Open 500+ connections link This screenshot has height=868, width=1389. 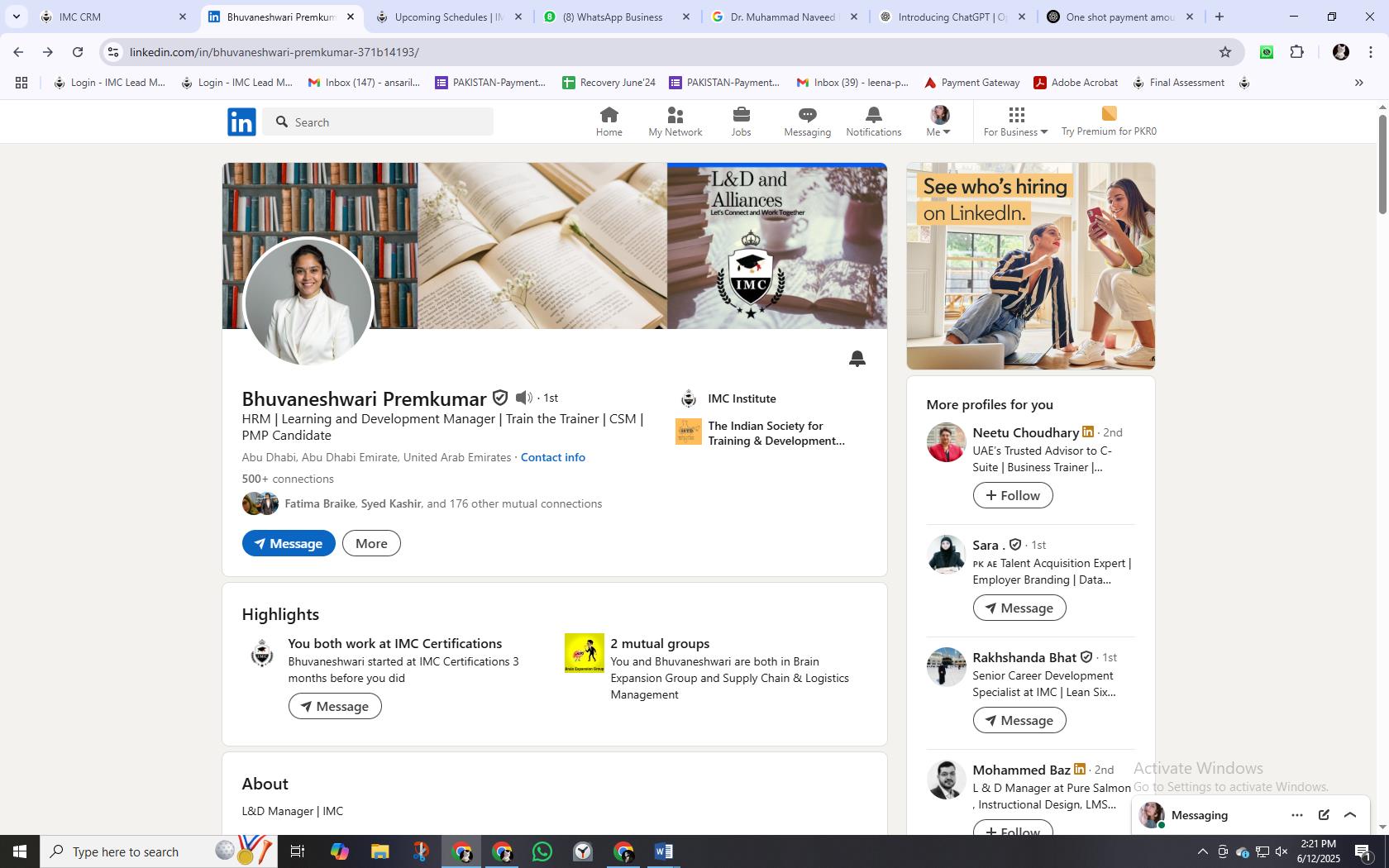288,479
